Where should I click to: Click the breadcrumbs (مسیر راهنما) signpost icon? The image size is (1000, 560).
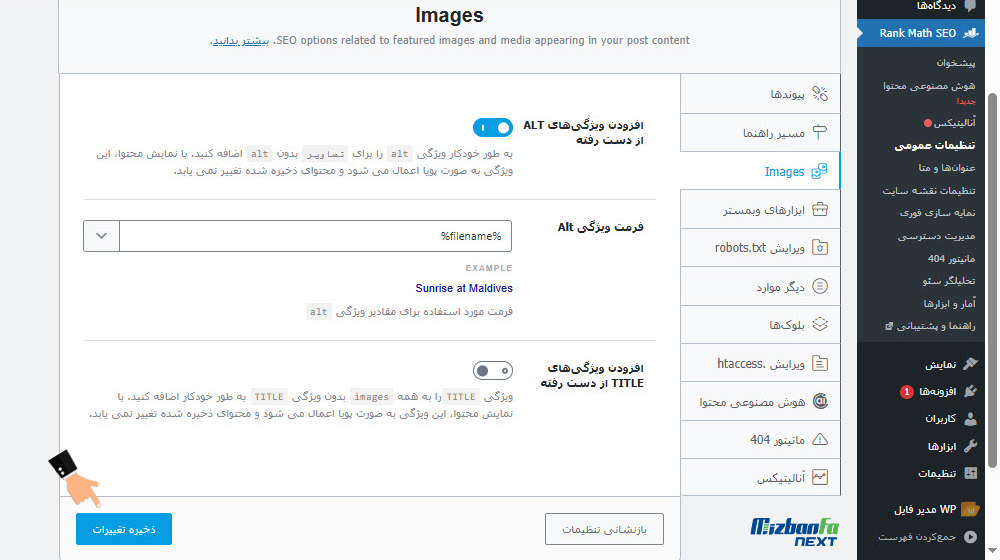point(820,133)
